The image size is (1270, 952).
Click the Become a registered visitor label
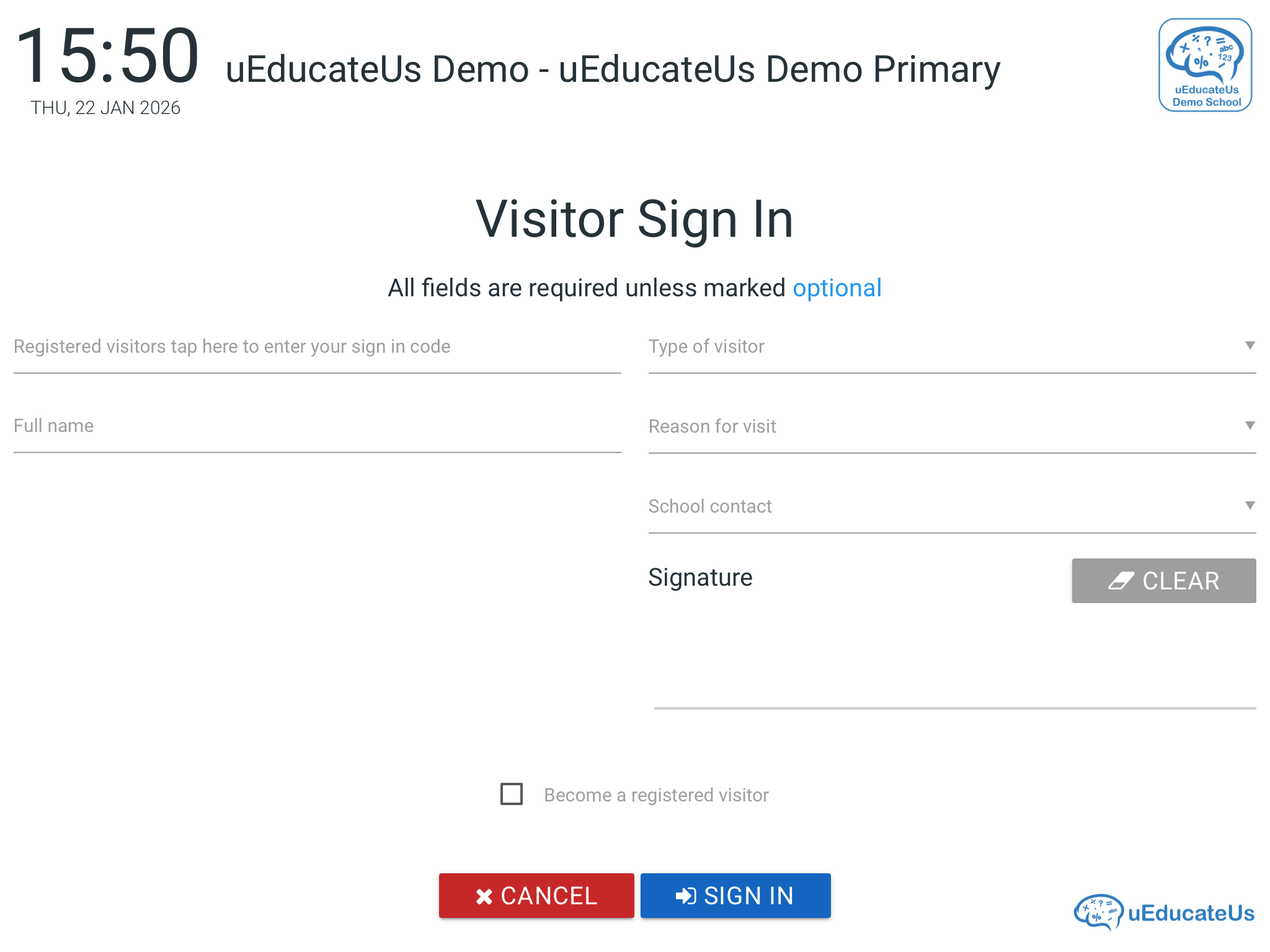pos(656,795)
